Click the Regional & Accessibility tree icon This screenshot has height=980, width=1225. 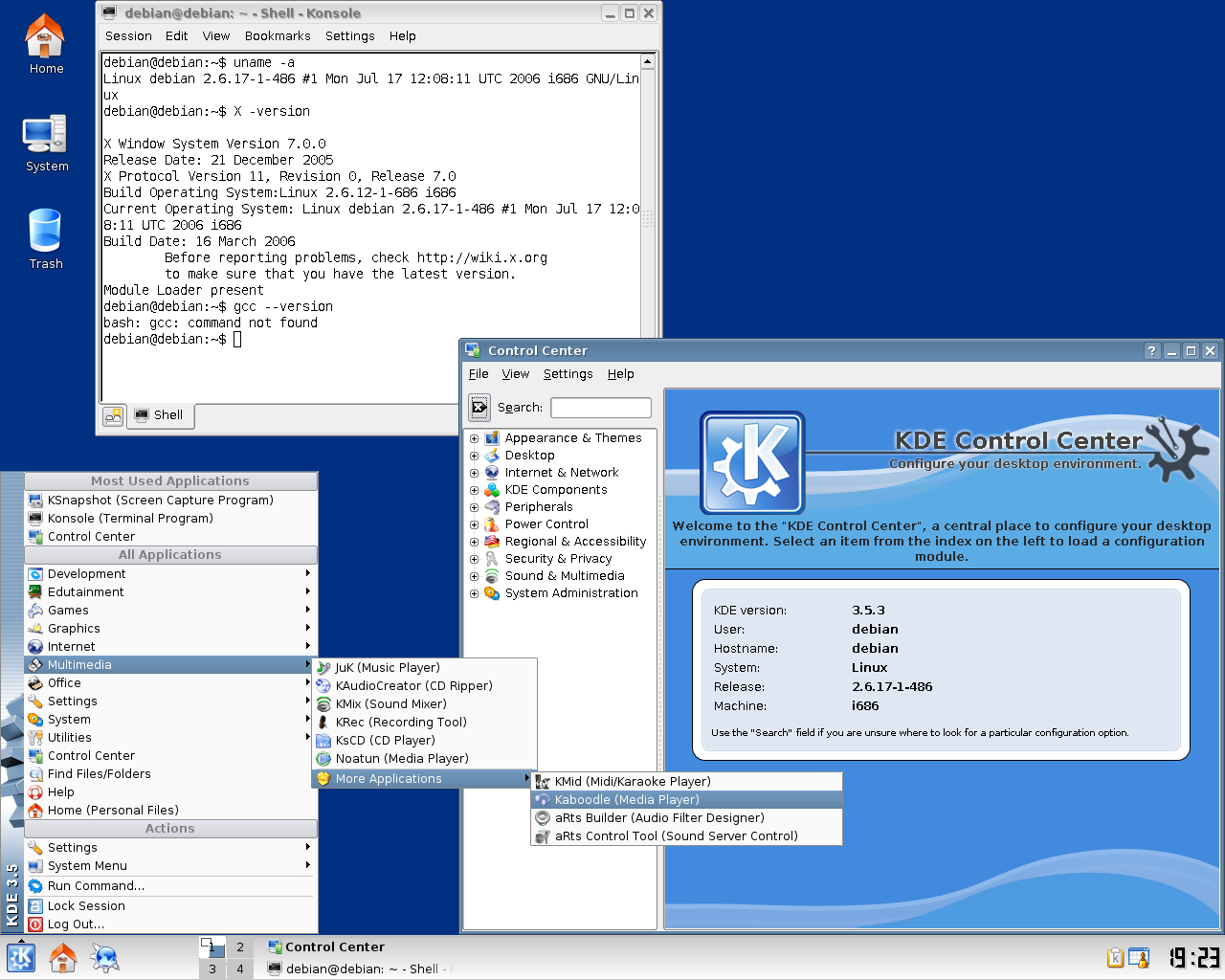point(492,542)
